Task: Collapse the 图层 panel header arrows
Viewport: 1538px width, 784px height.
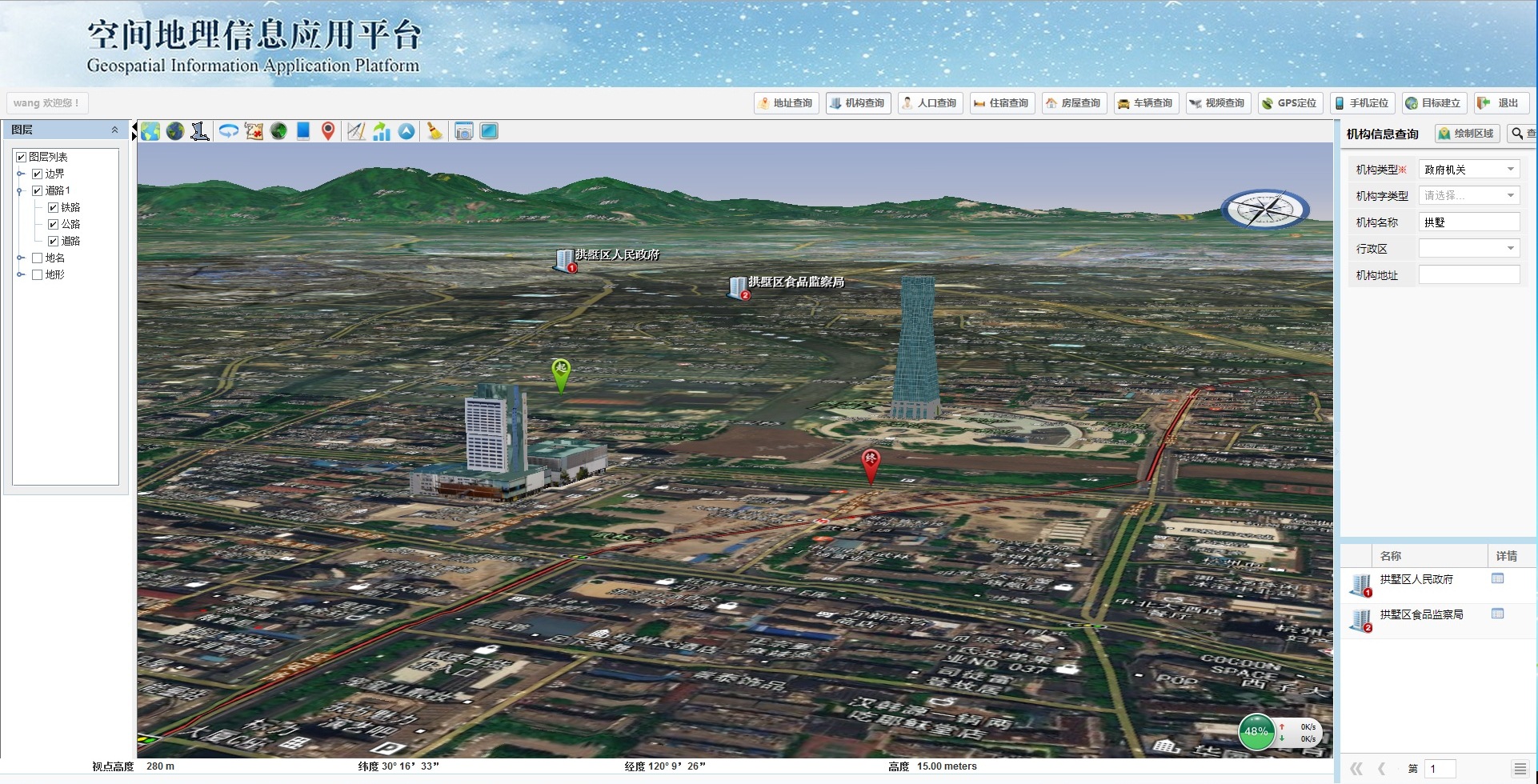Action: point(114,130)
